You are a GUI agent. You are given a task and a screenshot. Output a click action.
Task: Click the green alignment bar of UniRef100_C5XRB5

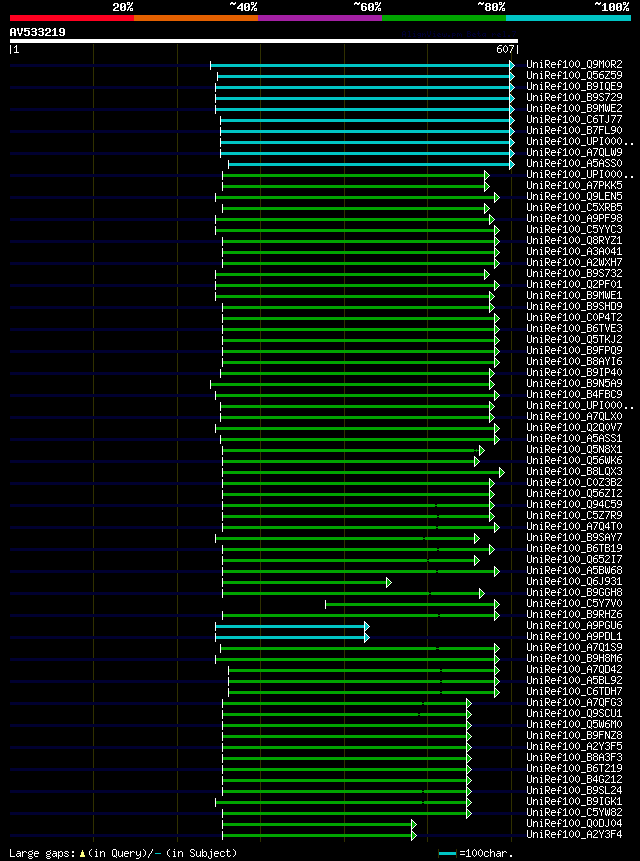tap(356, 208)
